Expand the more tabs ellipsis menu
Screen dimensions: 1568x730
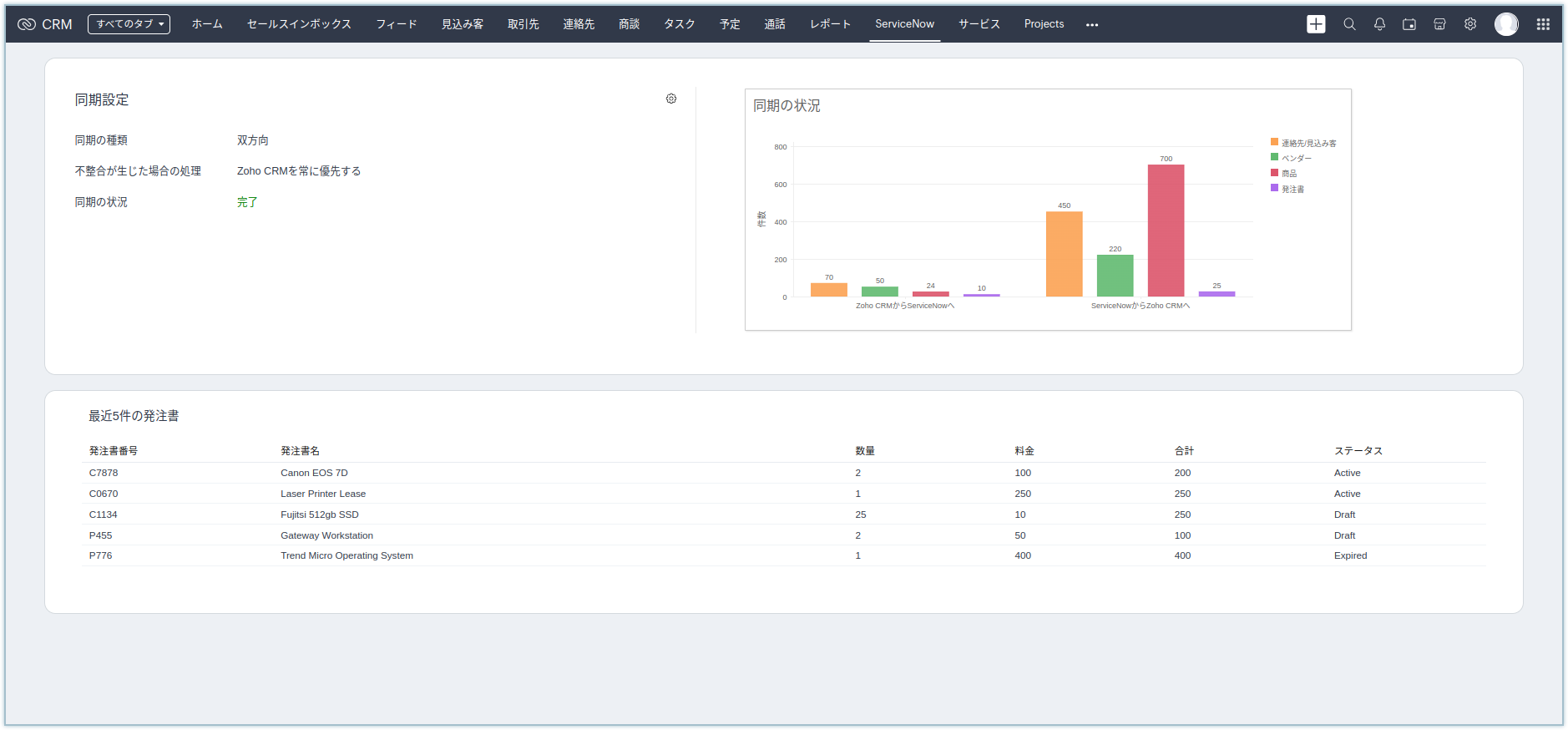point(1092,25)
